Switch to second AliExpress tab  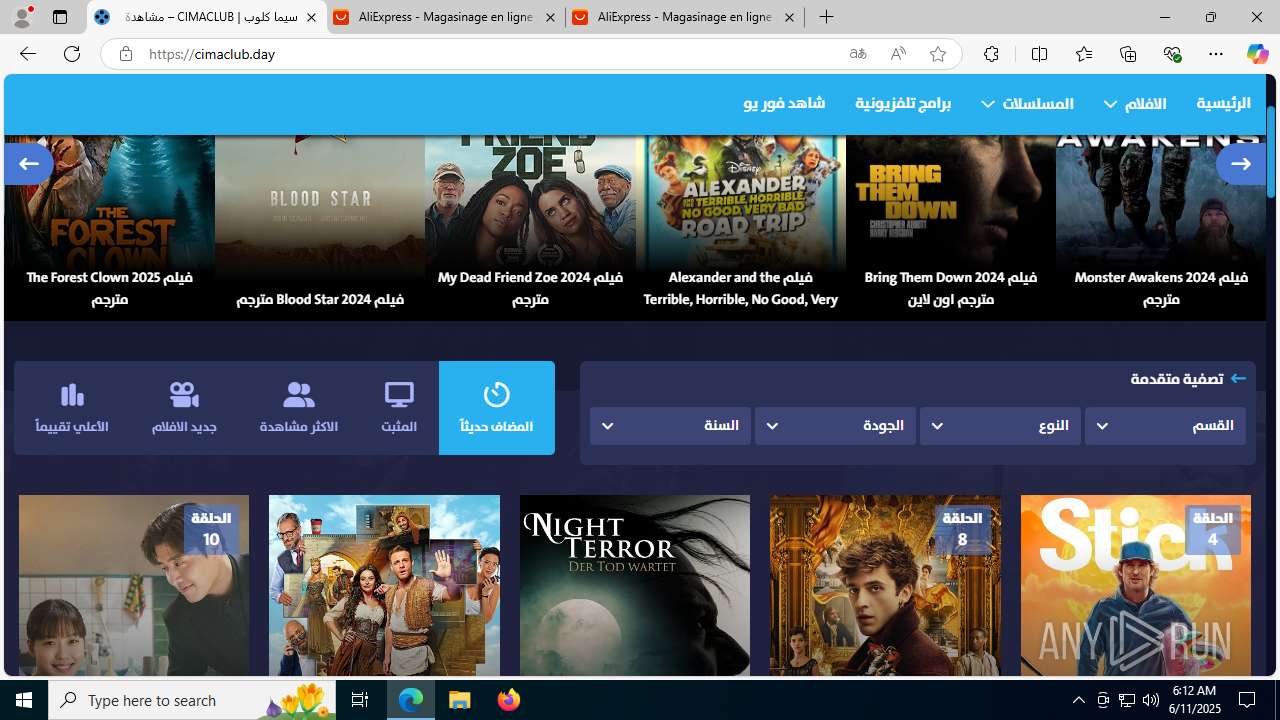(x=683, y=17)
